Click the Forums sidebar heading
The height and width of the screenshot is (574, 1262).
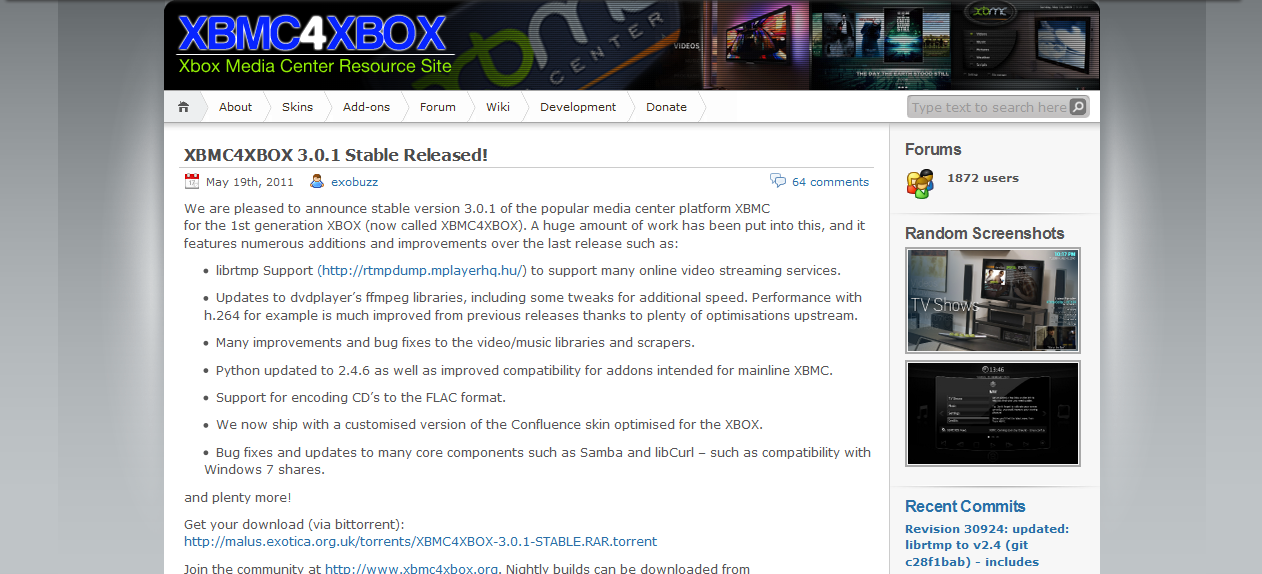933,149
